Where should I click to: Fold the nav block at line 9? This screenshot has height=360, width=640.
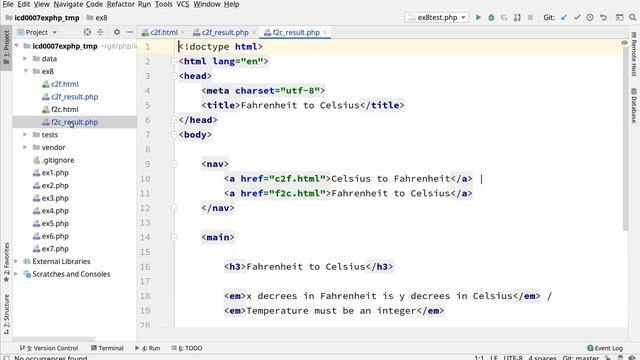pos(174,164)
